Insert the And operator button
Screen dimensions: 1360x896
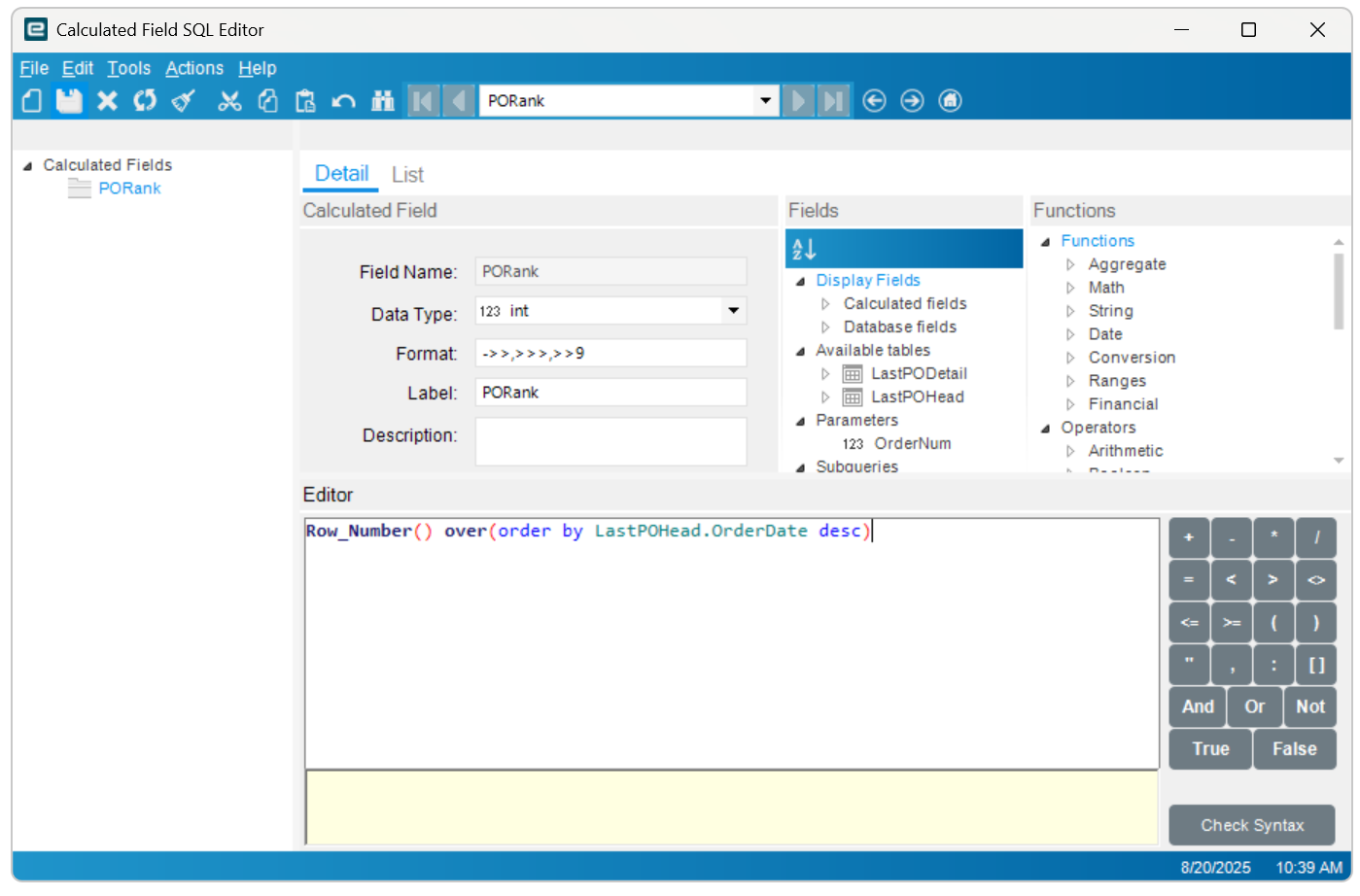[x=1197, y=706]
